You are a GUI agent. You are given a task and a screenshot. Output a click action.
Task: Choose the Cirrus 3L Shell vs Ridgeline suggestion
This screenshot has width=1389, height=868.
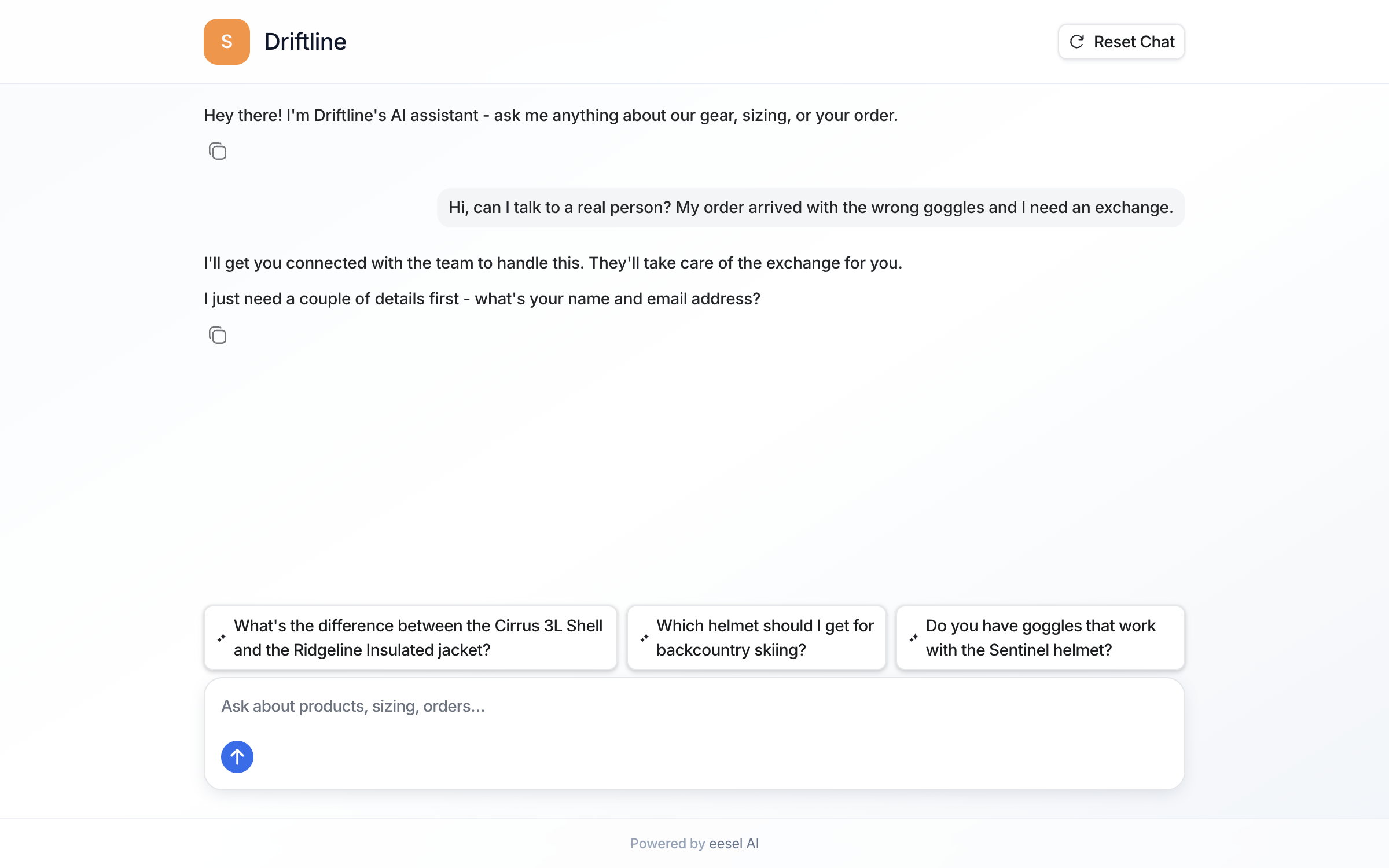pyautogui.click(x=410, y=638)
